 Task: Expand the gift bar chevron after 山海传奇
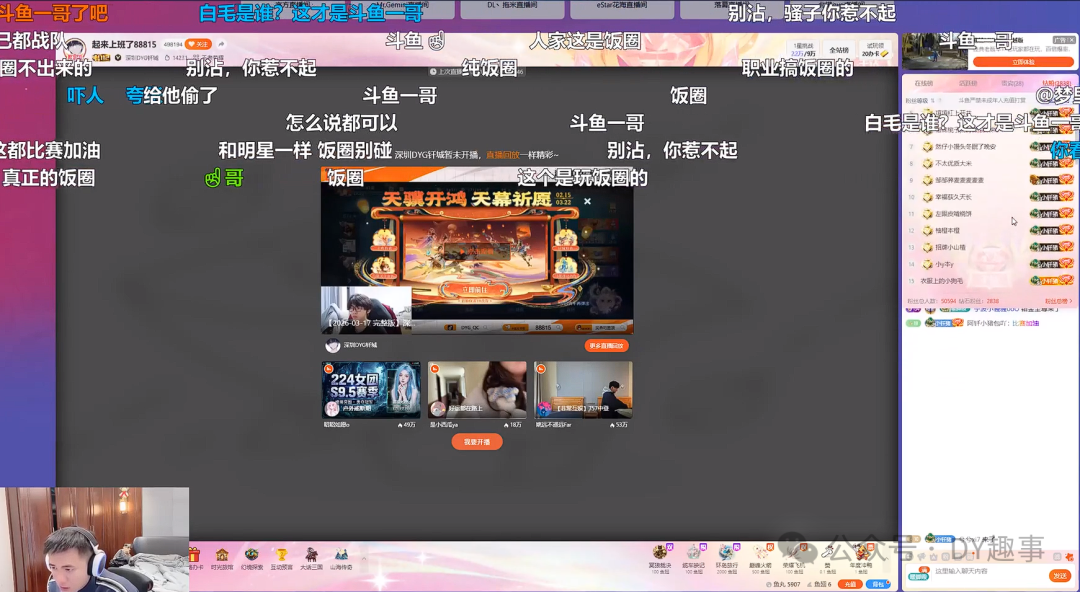[364, 558]
